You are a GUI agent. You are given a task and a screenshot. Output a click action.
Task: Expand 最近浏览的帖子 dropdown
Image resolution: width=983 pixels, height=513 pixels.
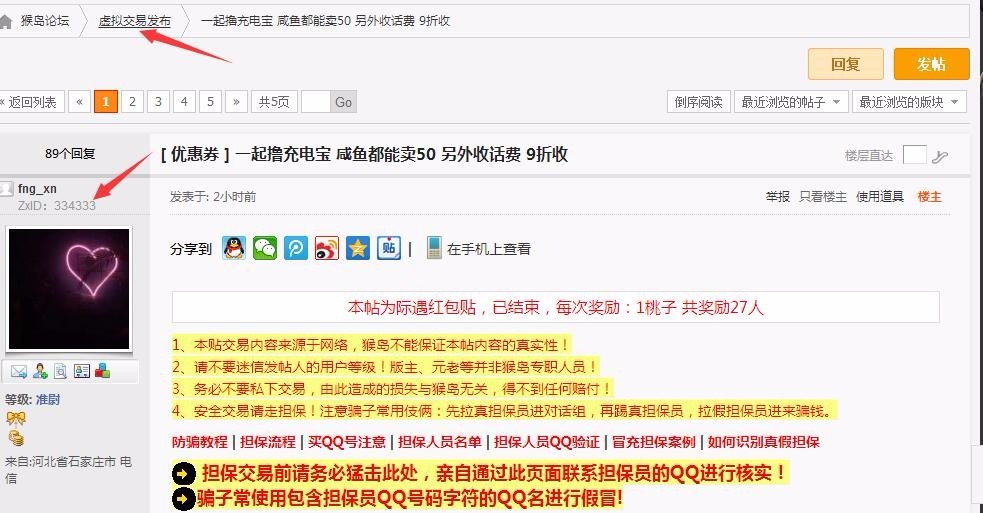coord(791,102)
